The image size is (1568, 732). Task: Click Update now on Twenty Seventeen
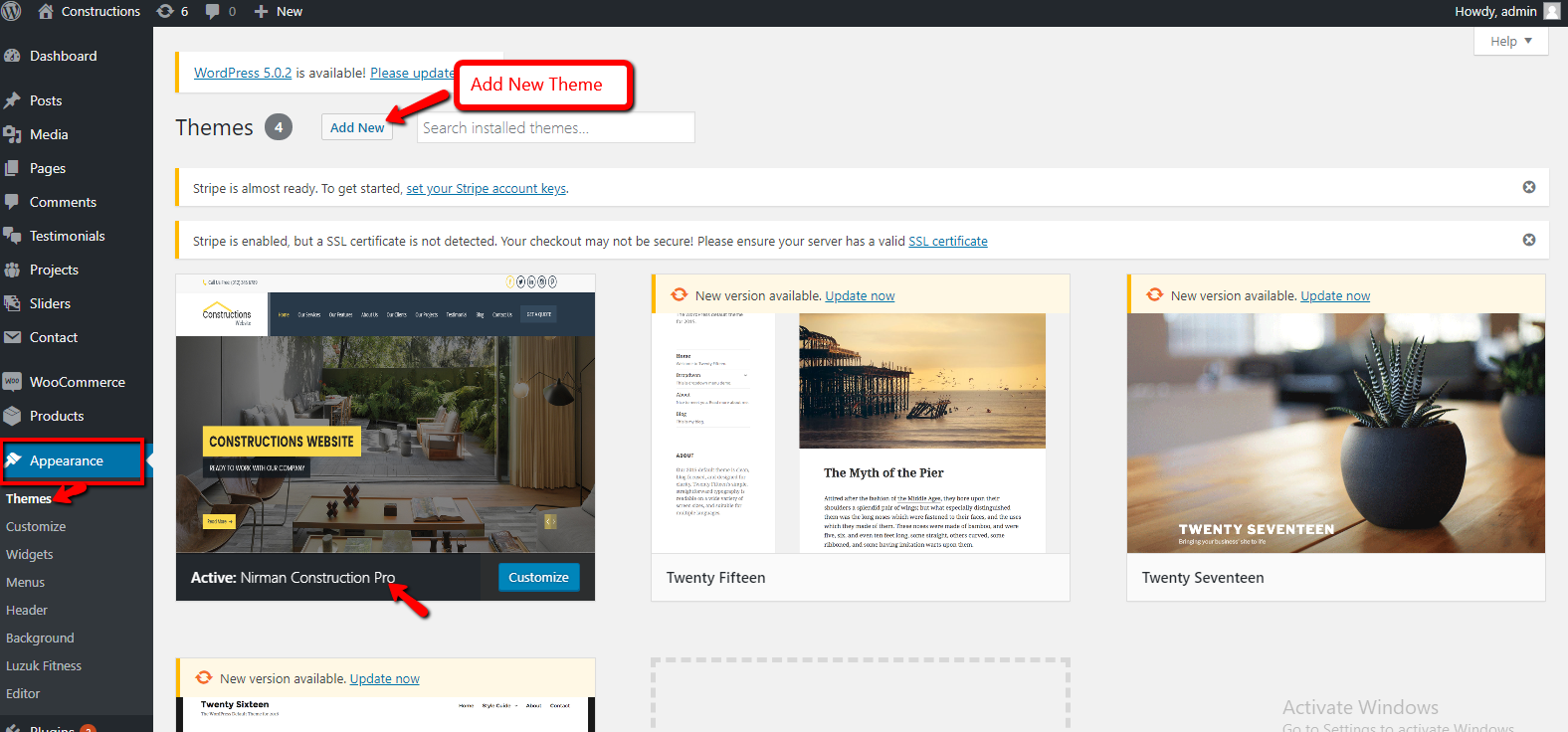pyautogui.click(x=1335, y=295)
